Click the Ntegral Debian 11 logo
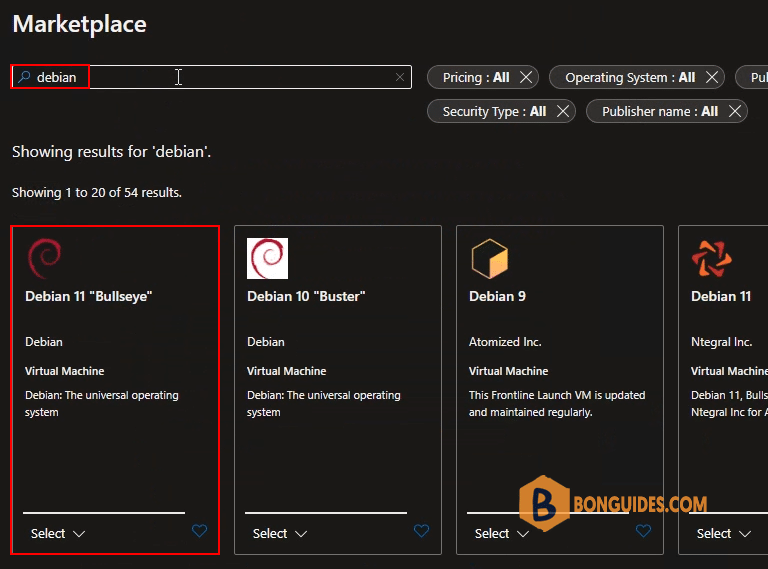Image resolution: width=768 pixels, height=569 pixels. click(x=711, y=258)
